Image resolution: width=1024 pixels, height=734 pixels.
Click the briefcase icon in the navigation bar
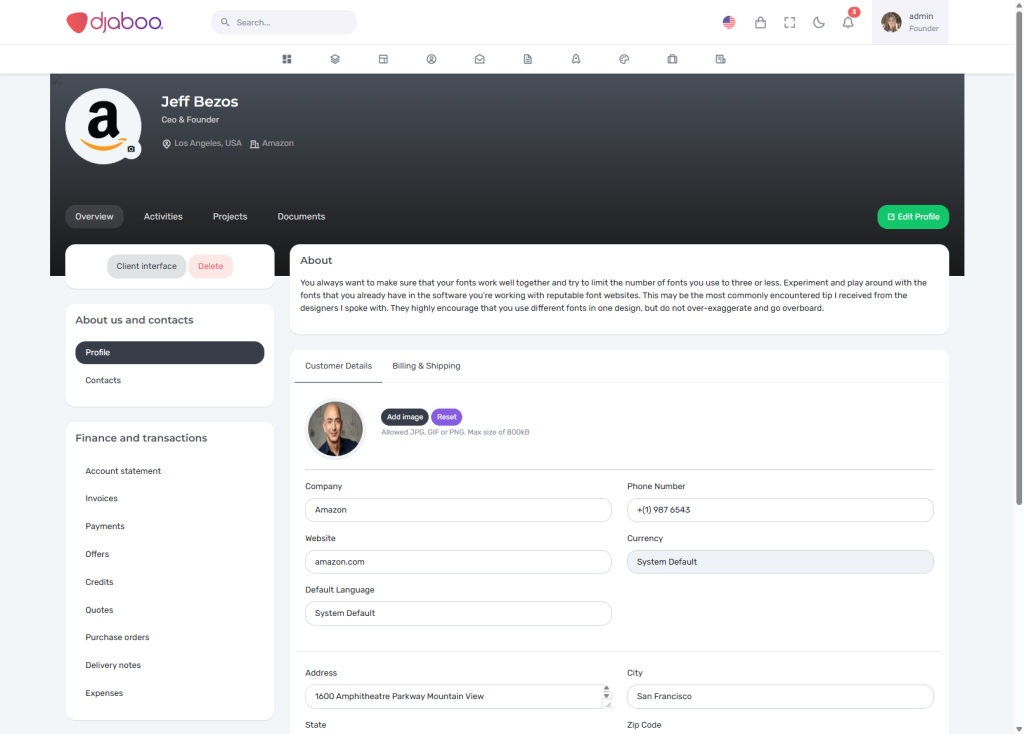point(672,59)
